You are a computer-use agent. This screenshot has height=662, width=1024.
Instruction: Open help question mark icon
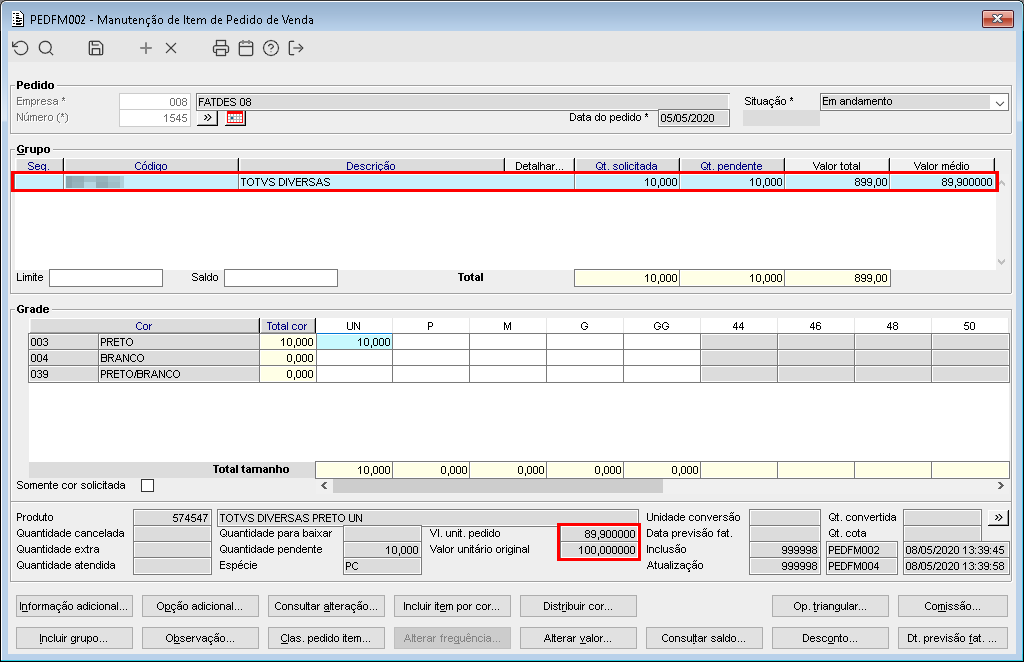[271, 48]
